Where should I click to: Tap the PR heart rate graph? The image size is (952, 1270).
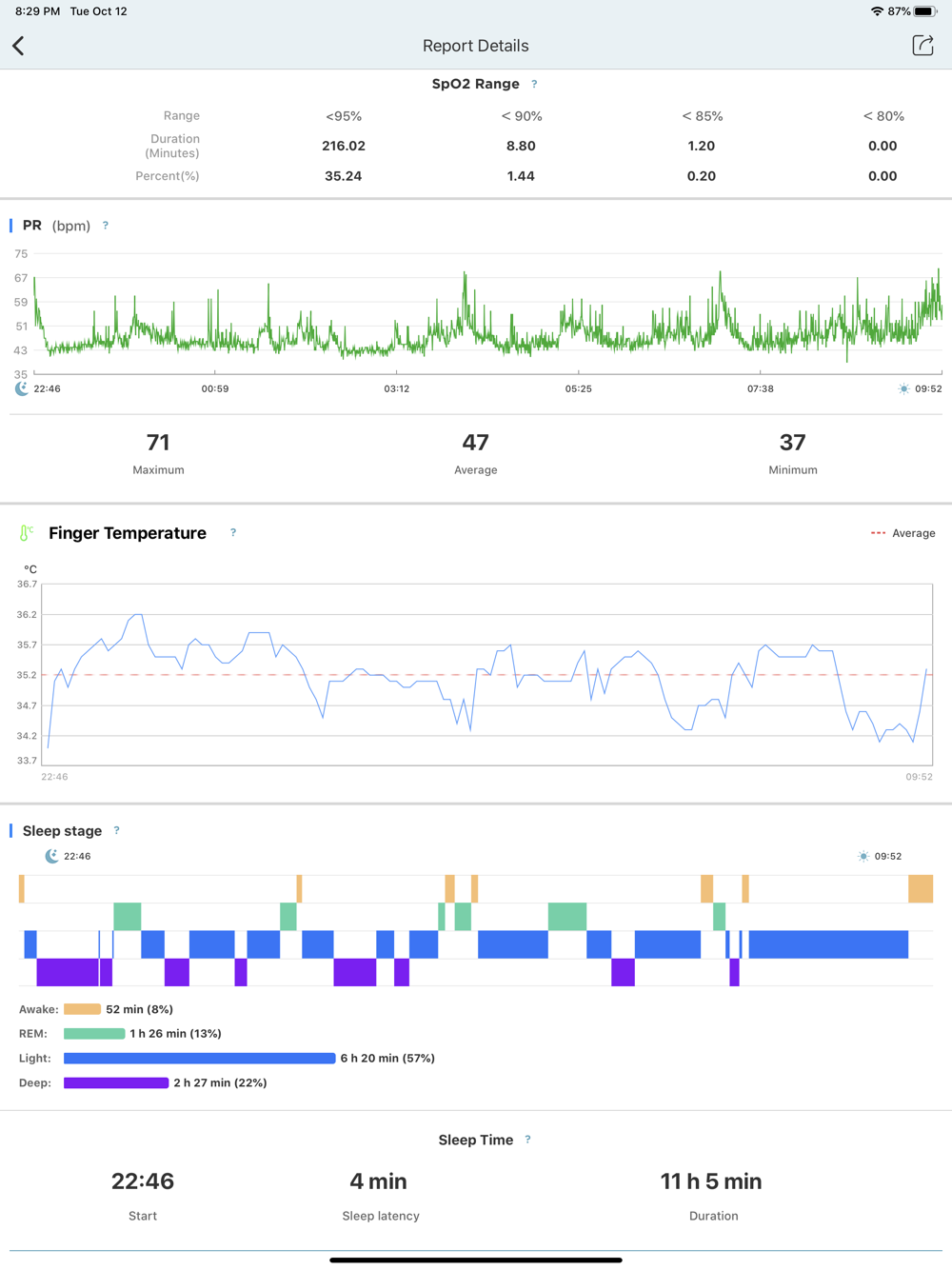(487, 314)
